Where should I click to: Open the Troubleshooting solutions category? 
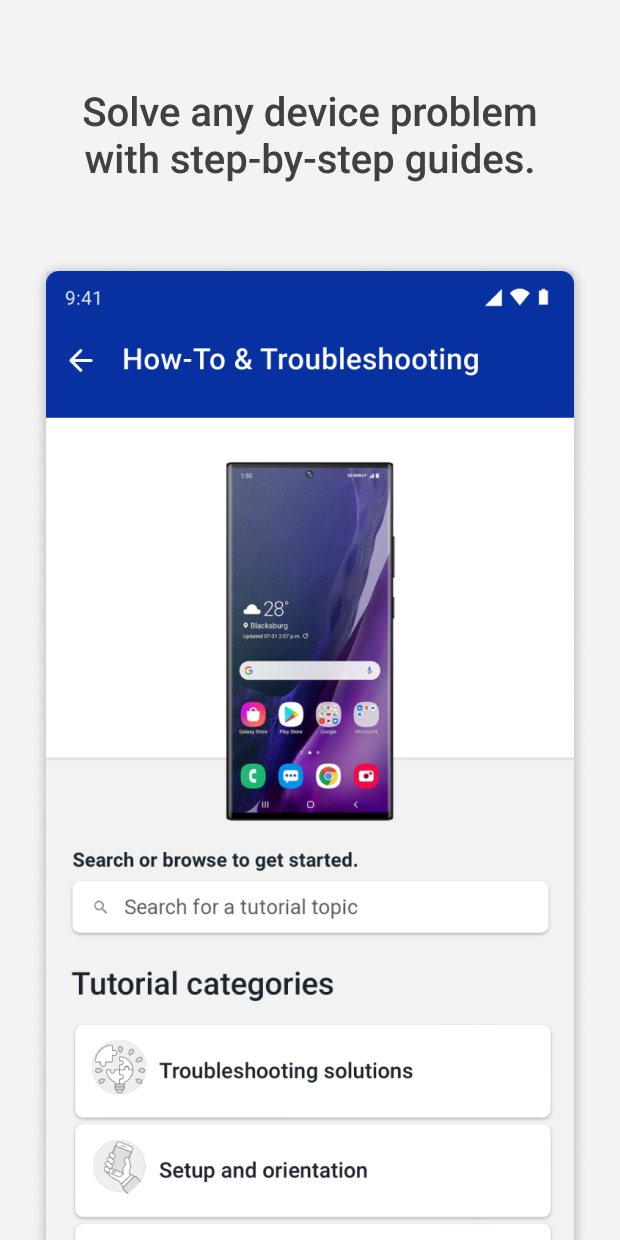pos(313,1071)
